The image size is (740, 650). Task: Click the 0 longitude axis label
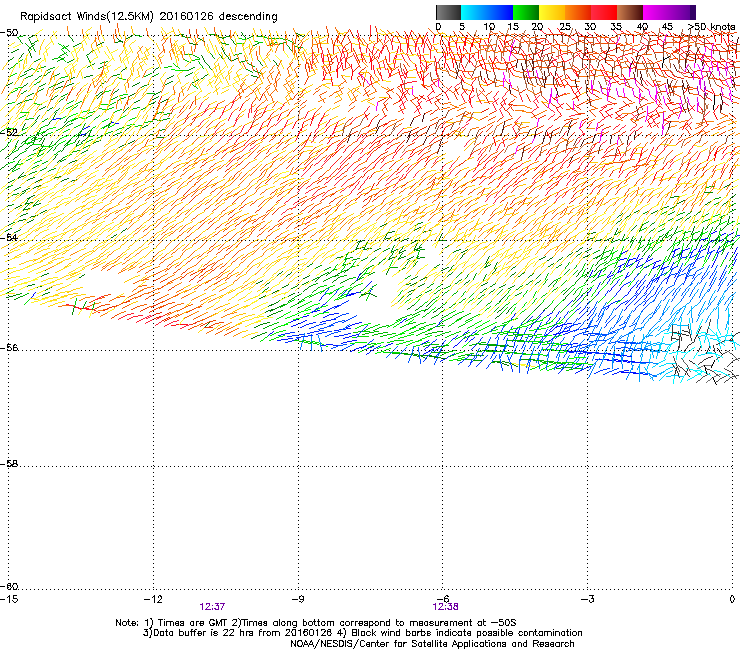coord(732,599)
